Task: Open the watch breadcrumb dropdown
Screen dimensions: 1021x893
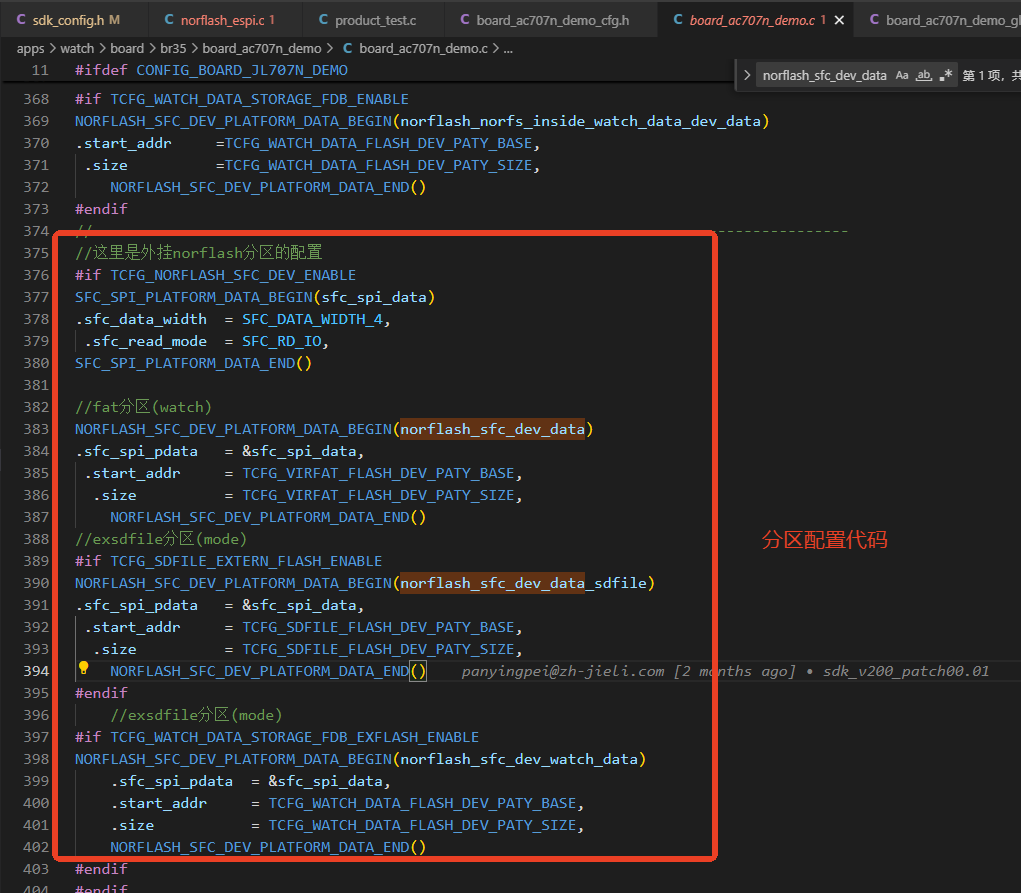Action: tap(77, 49)
